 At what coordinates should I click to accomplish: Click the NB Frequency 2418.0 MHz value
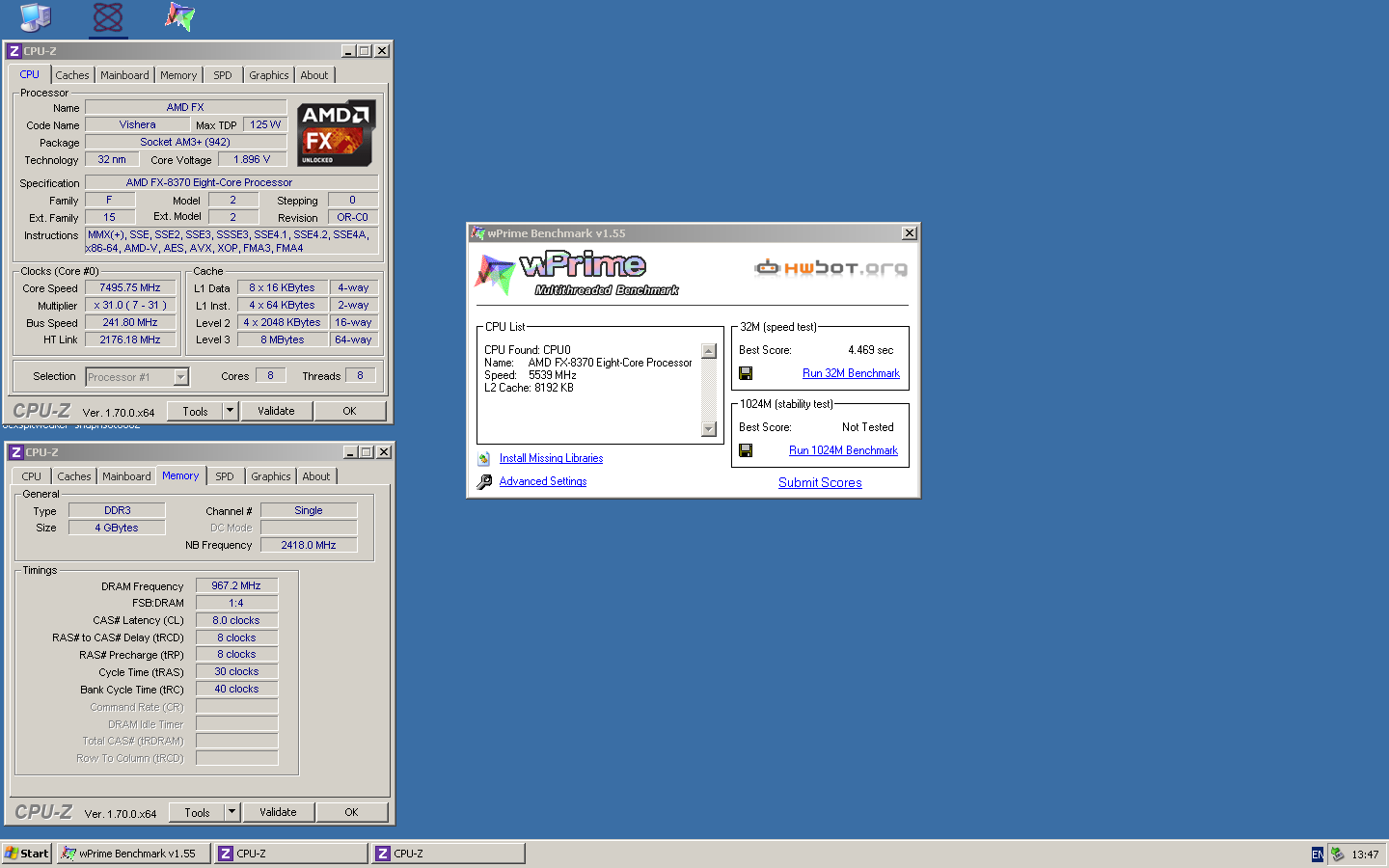309,545
